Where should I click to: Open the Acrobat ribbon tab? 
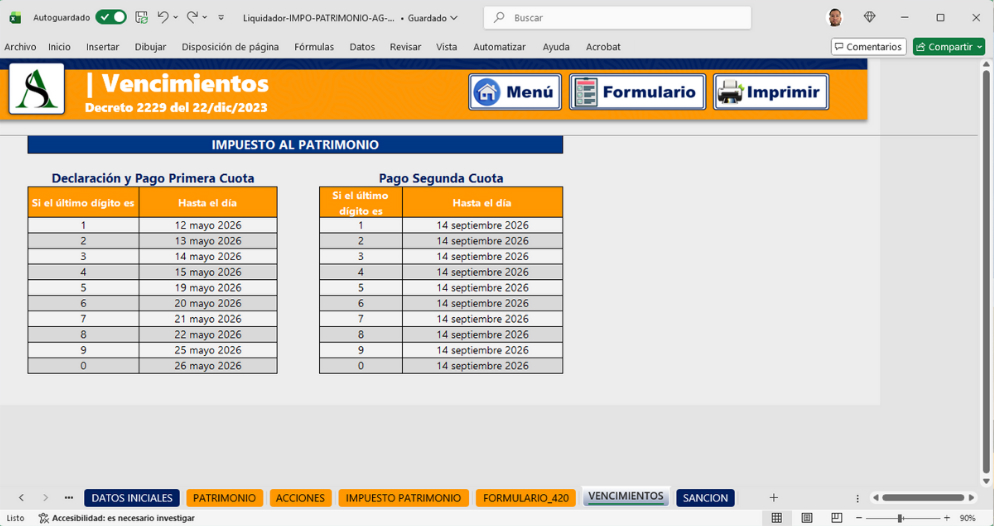coord(603,47)
